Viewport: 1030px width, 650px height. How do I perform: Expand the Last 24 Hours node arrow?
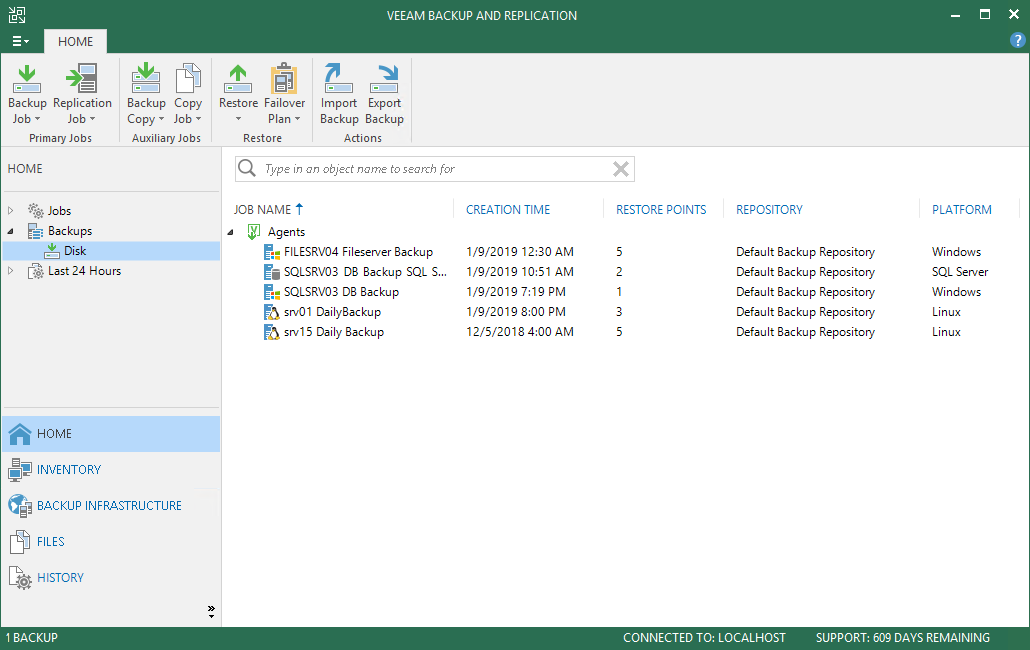click(x=11, y=271)
